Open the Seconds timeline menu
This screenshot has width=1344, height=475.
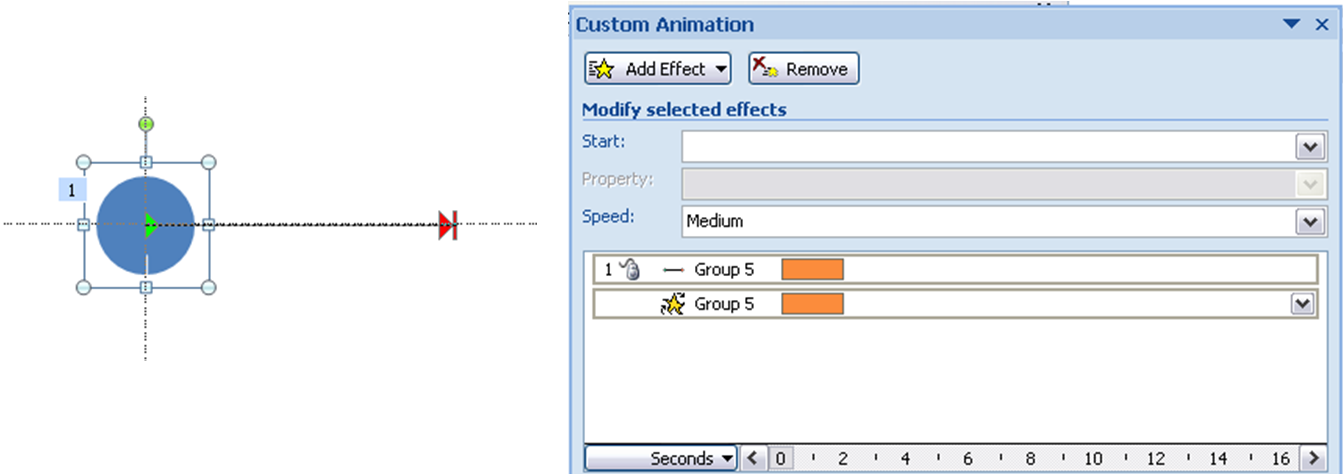click(661, 459)
